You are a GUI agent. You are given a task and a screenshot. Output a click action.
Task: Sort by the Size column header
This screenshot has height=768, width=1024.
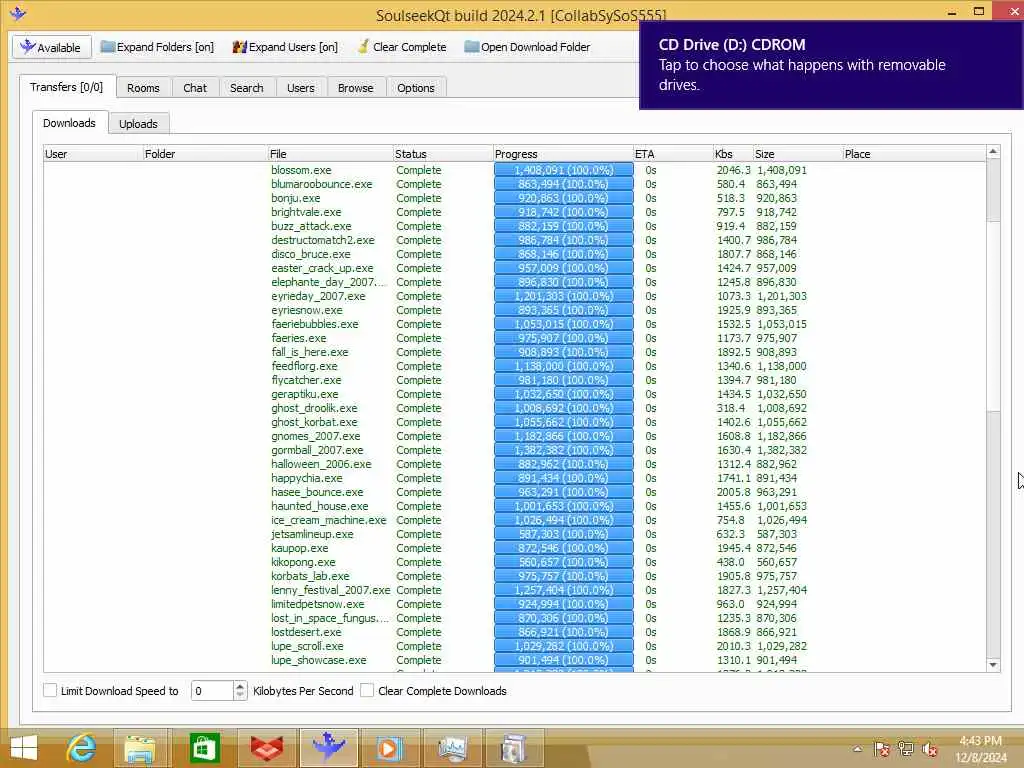click(x=797, y=154)
